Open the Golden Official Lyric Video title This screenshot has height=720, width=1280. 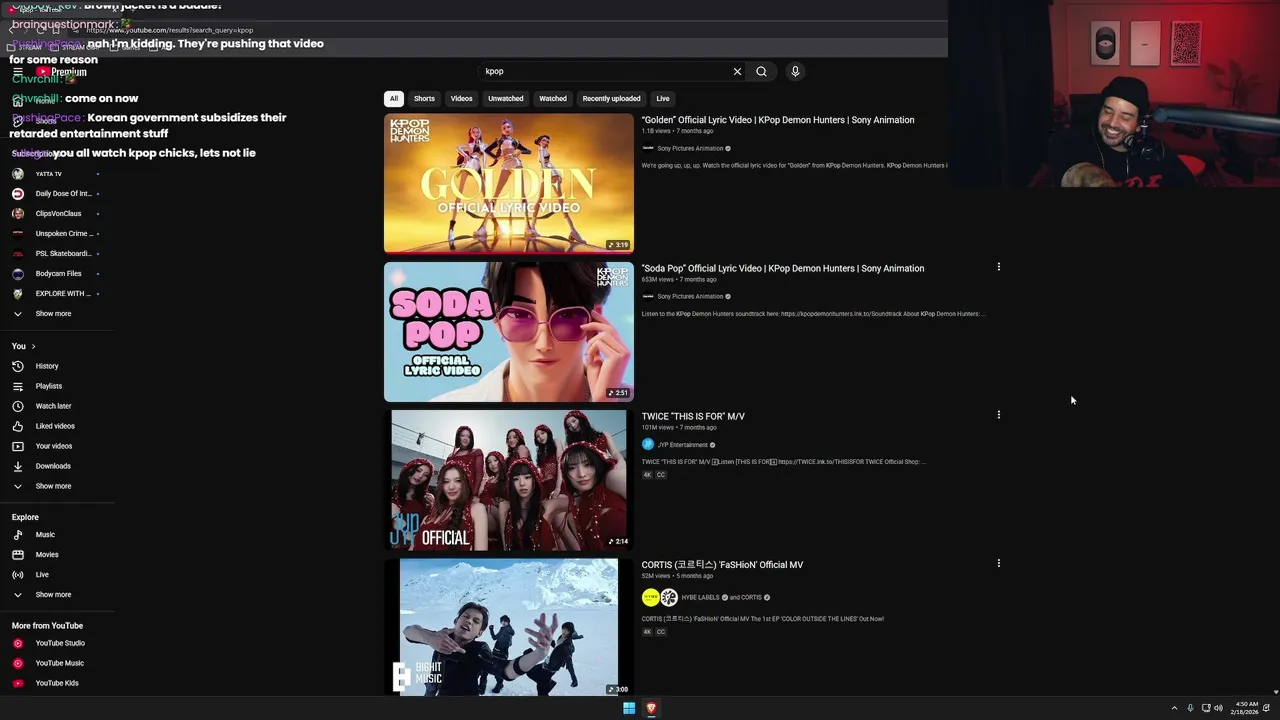click(778, 120)
